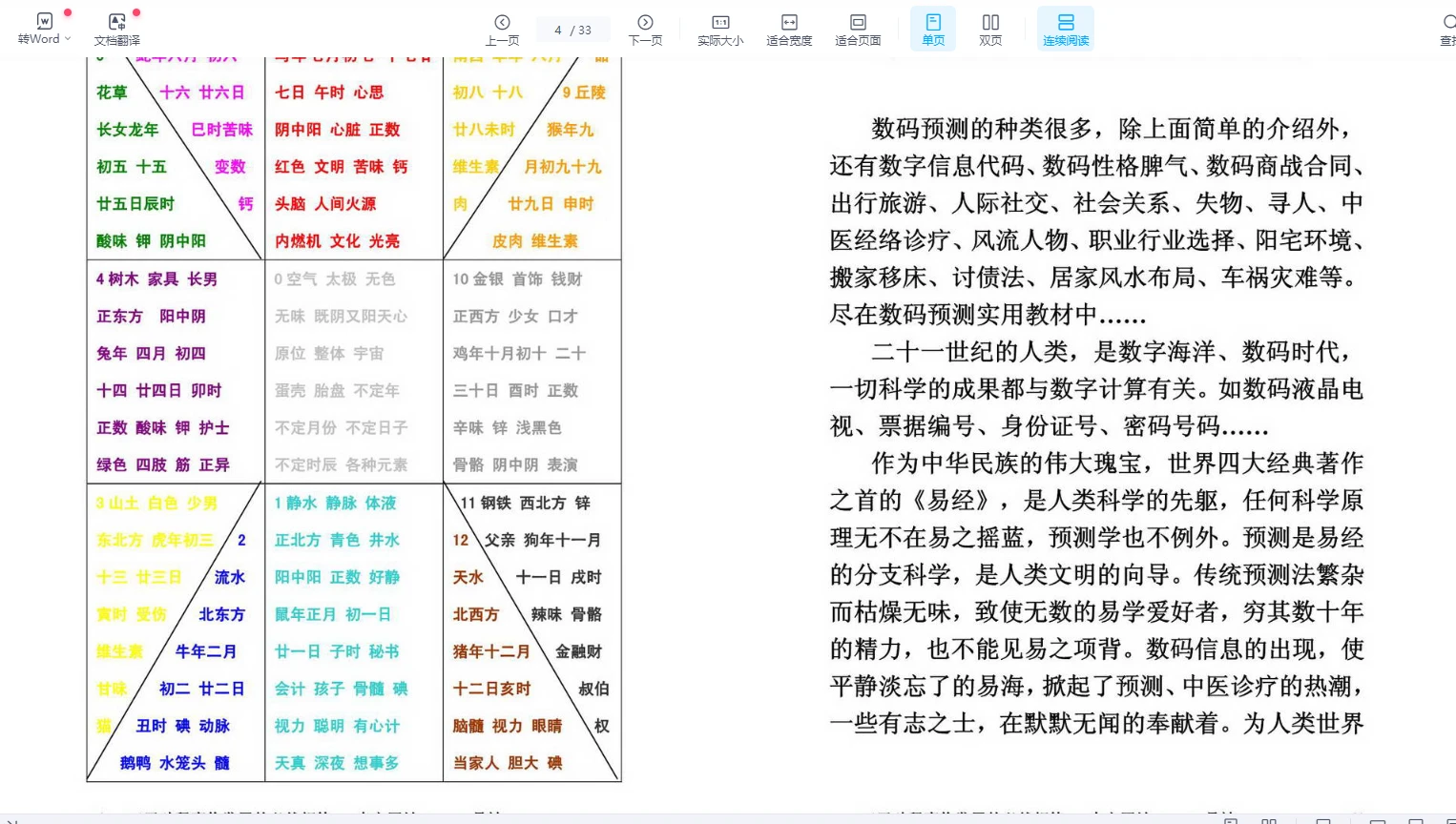Click the line starting 平静淡忘了的易海
Image resolution: width=1456 pixels, height=824 pixels.
1096,687
